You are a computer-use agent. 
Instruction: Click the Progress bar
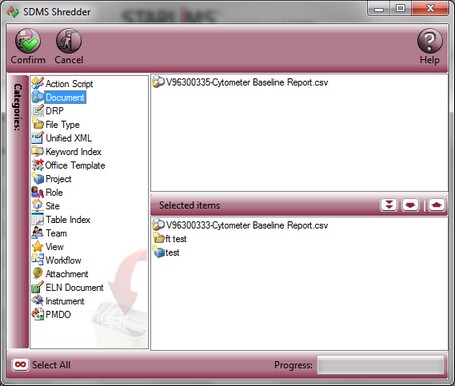point(380,365)
